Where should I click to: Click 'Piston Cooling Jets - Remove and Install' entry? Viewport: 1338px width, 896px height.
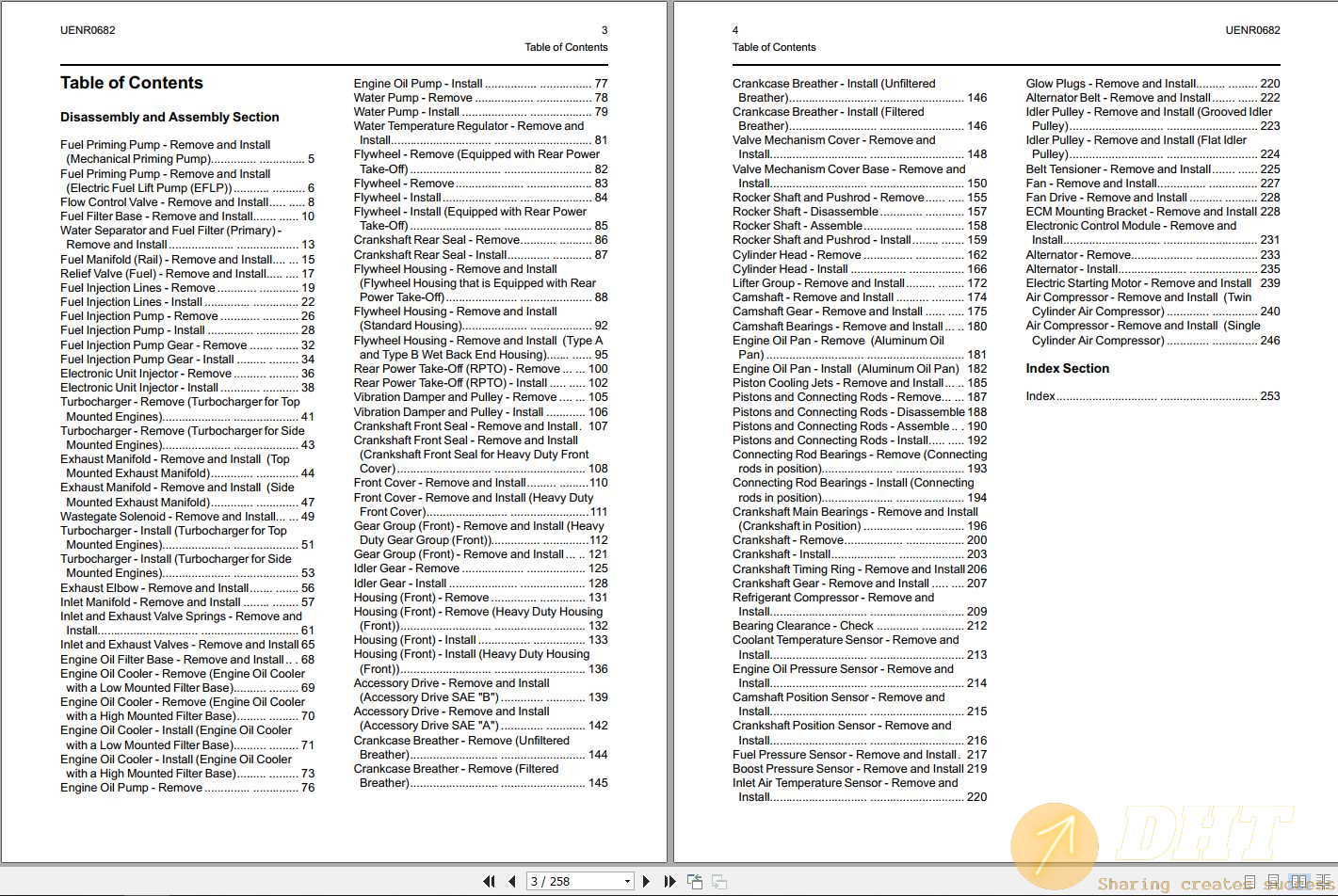[x=860, y=383]
